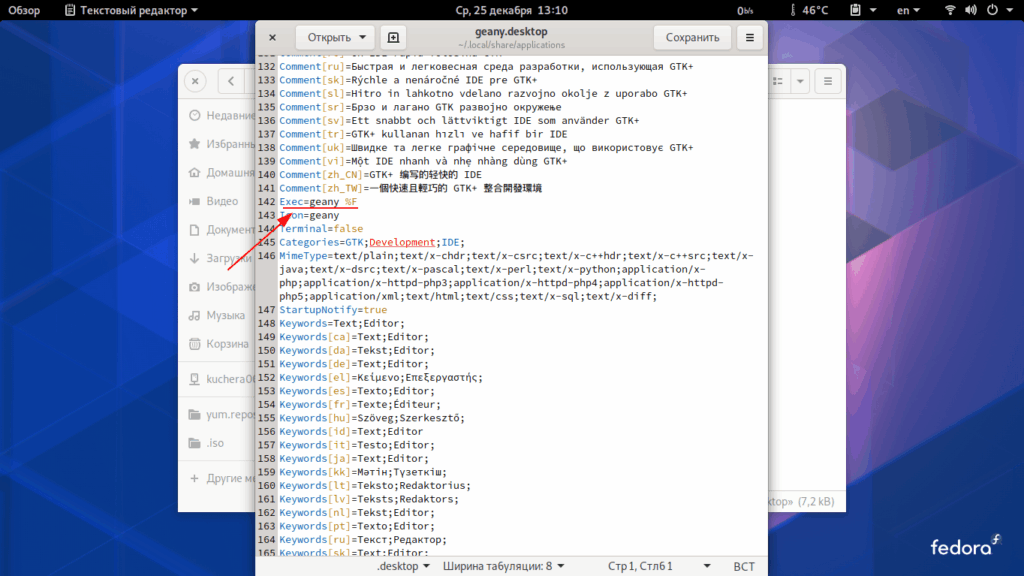Click the StartupNotify=true line

333,310
